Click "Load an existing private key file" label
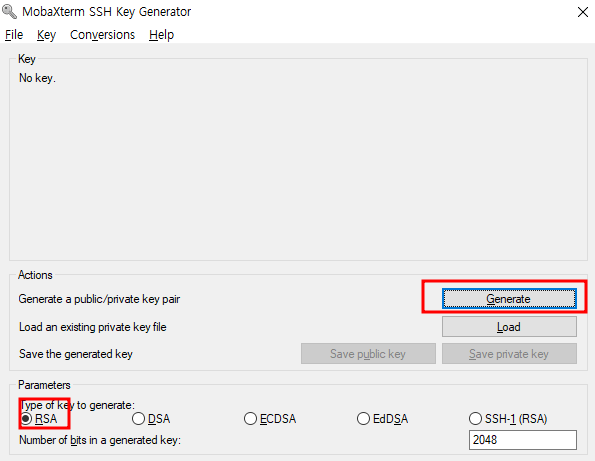Screen dimensions: 595x461 tap(93, 327)
